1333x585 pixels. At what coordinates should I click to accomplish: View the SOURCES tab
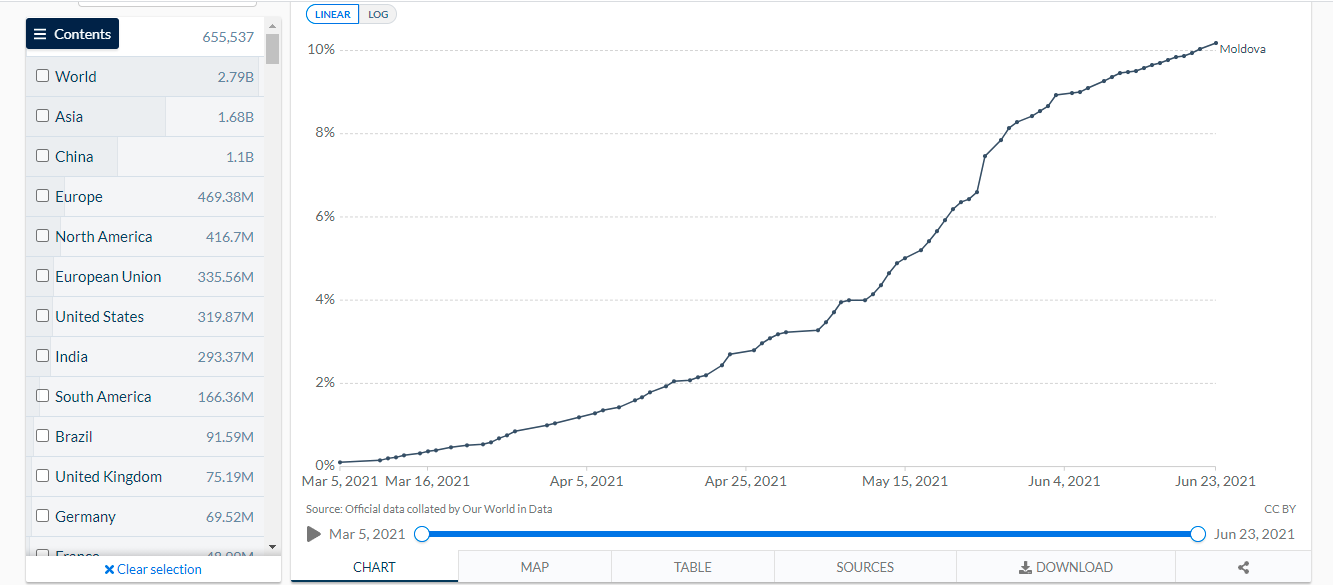(865, 567)
